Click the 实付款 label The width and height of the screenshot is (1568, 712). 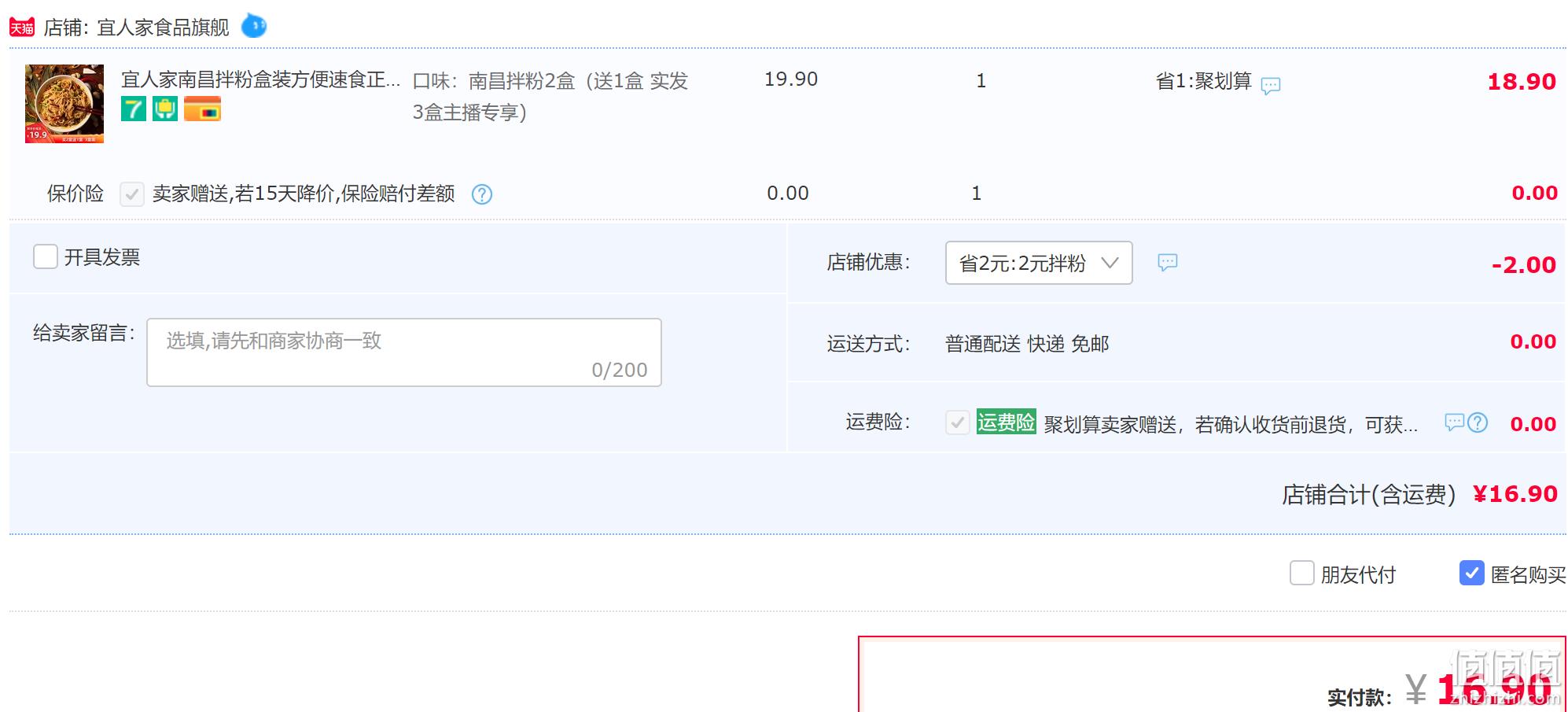[1359, 697]
